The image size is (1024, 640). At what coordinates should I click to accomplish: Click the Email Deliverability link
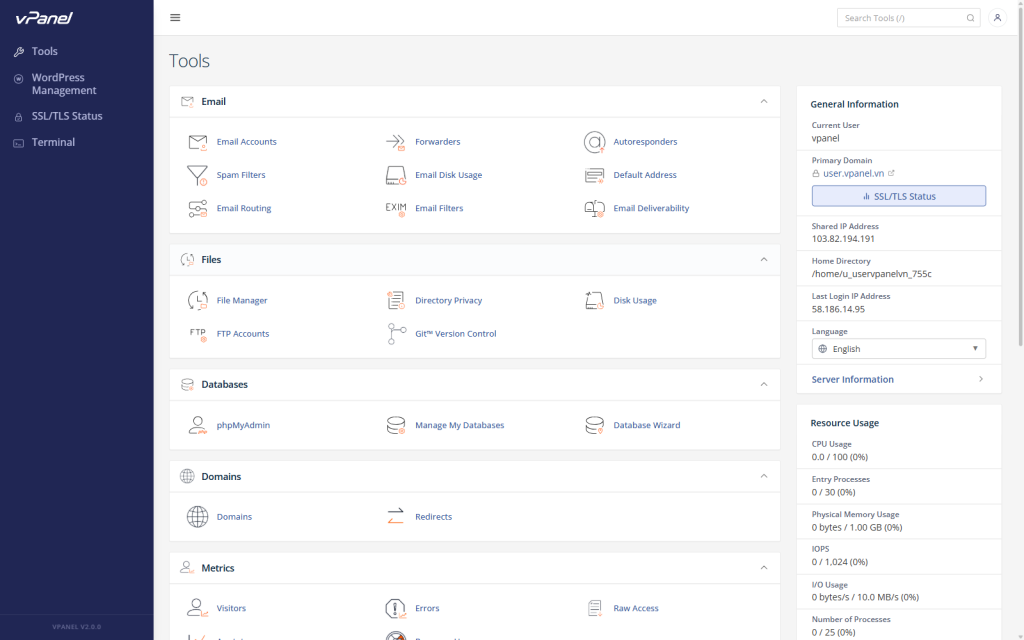coord(651,208)
